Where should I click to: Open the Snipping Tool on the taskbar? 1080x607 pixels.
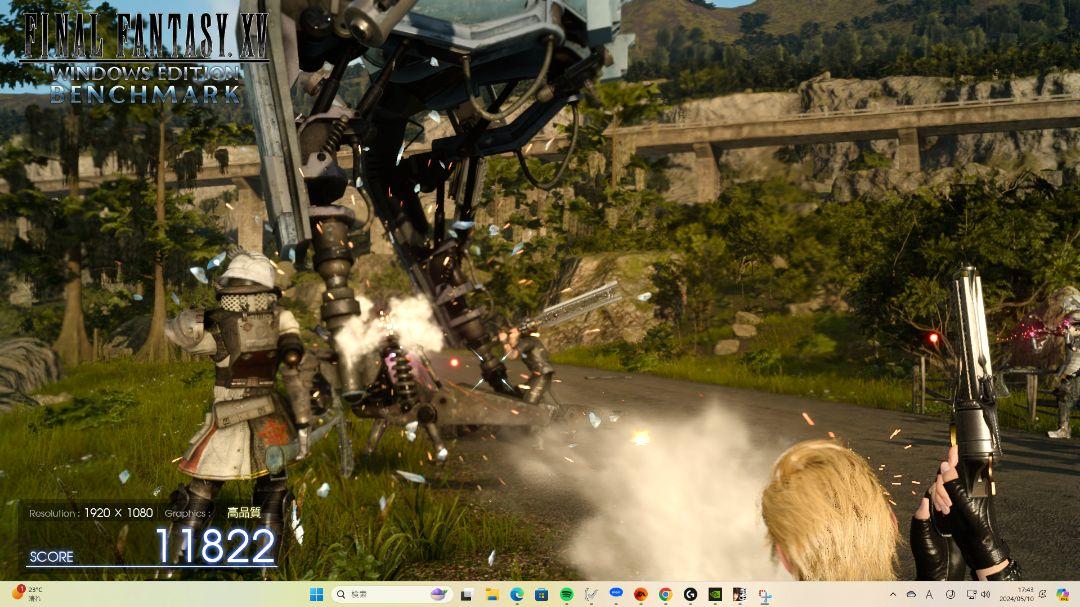tap(765, 595)
